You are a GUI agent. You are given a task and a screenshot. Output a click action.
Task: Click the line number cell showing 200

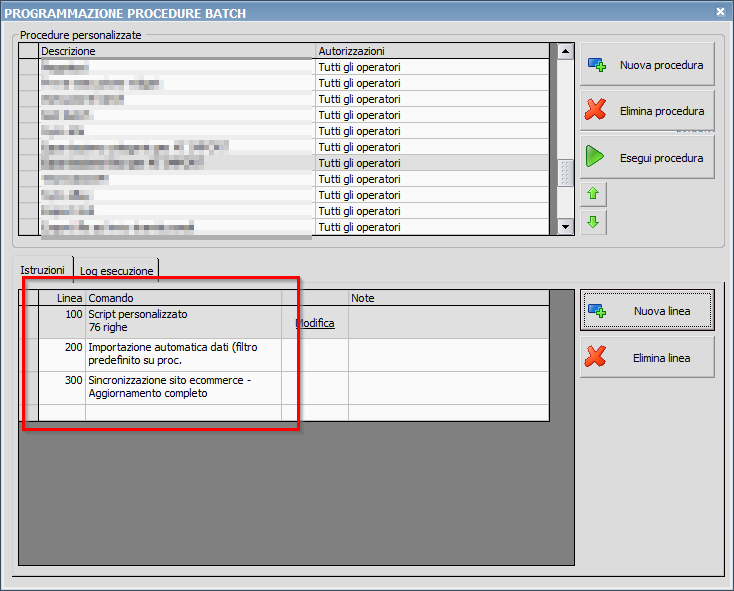62,355
